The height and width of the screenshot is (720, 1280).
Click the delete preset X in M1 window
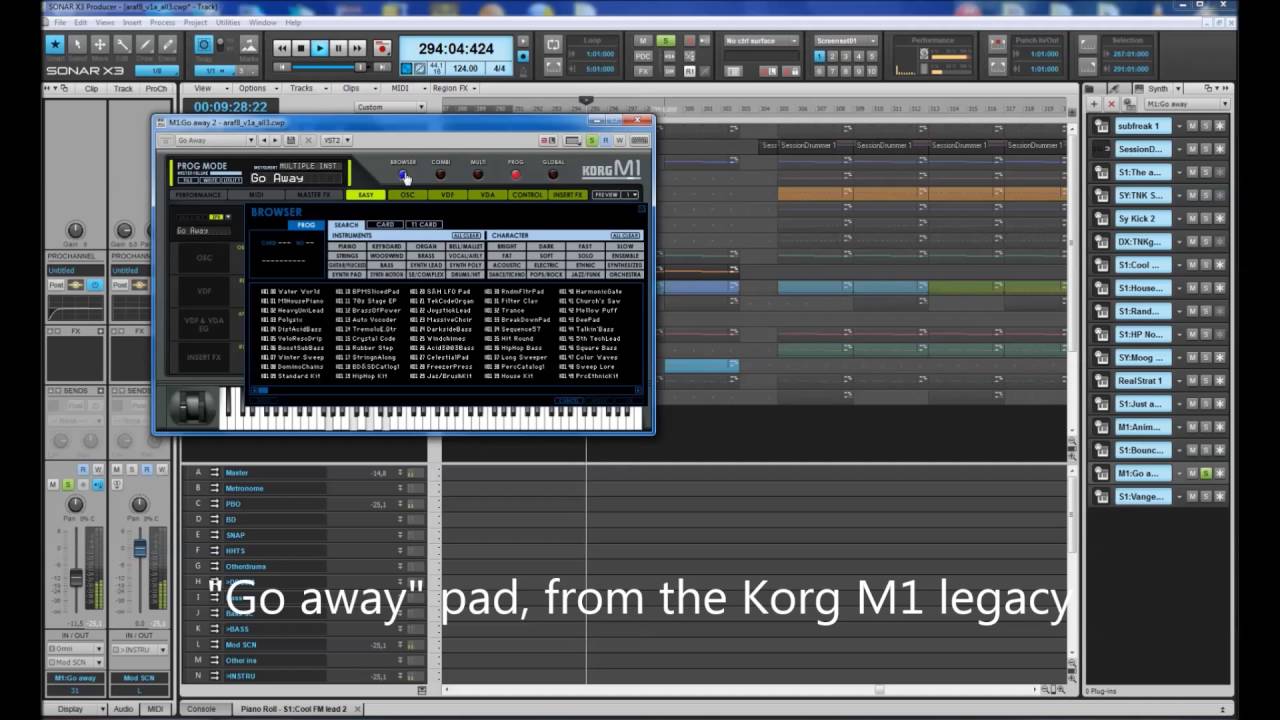[307, 141]
